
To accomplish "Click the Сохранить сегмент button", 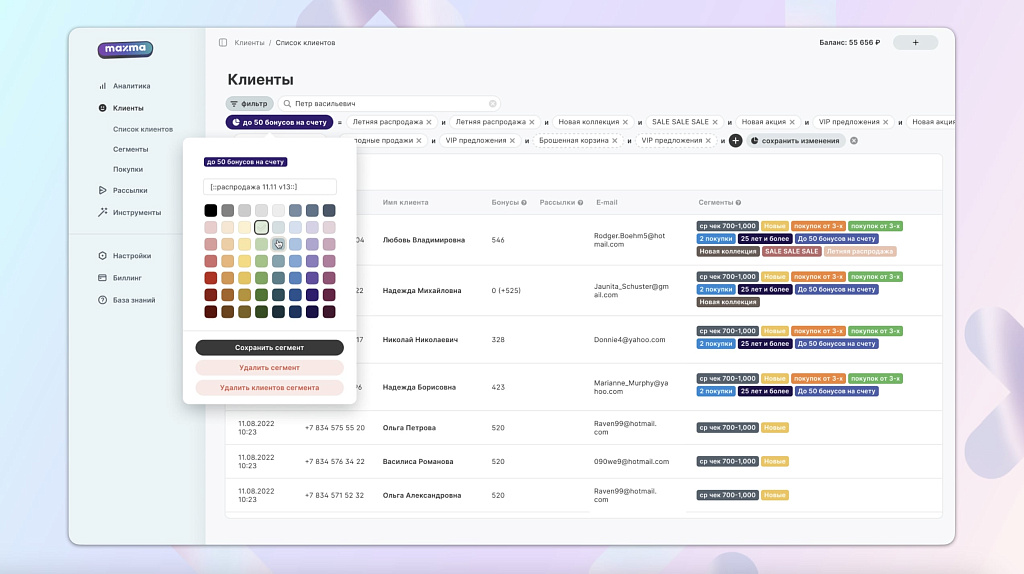I will pyautogui.click(x=269, y=348).
